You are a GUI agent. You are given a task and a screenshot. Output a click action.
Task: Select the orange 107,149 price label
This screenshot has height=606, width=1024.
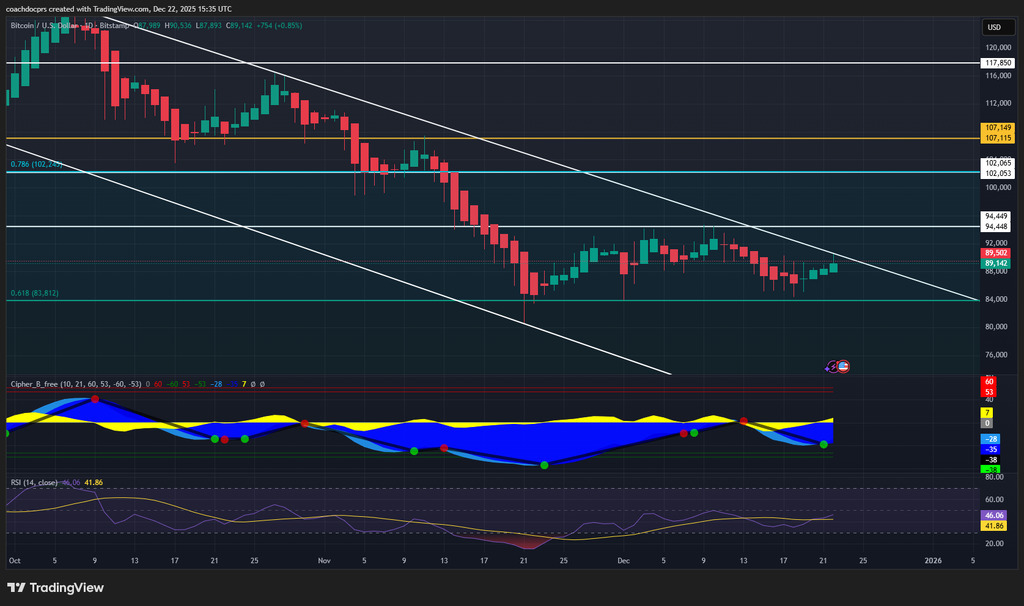[x=998, y=128]
